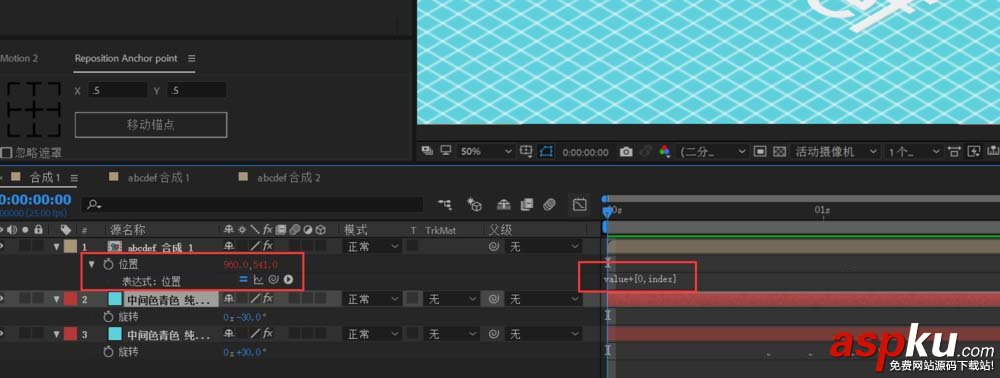Toggle pixel aspect ratio correction icon
Viewport: 1000px width, 378px height.
coord(954,152)
